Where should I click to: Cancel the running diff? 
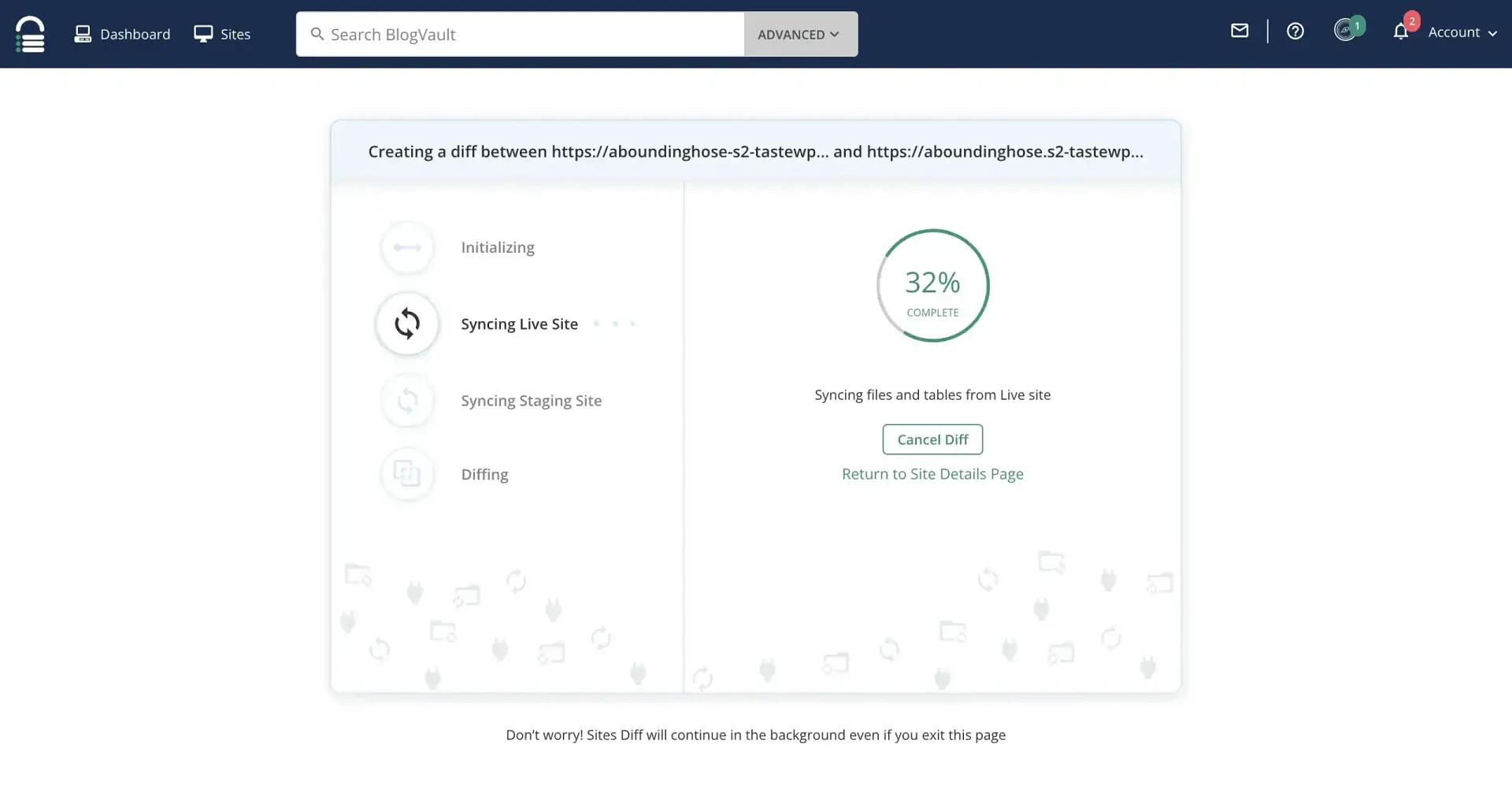pos(932,439)
